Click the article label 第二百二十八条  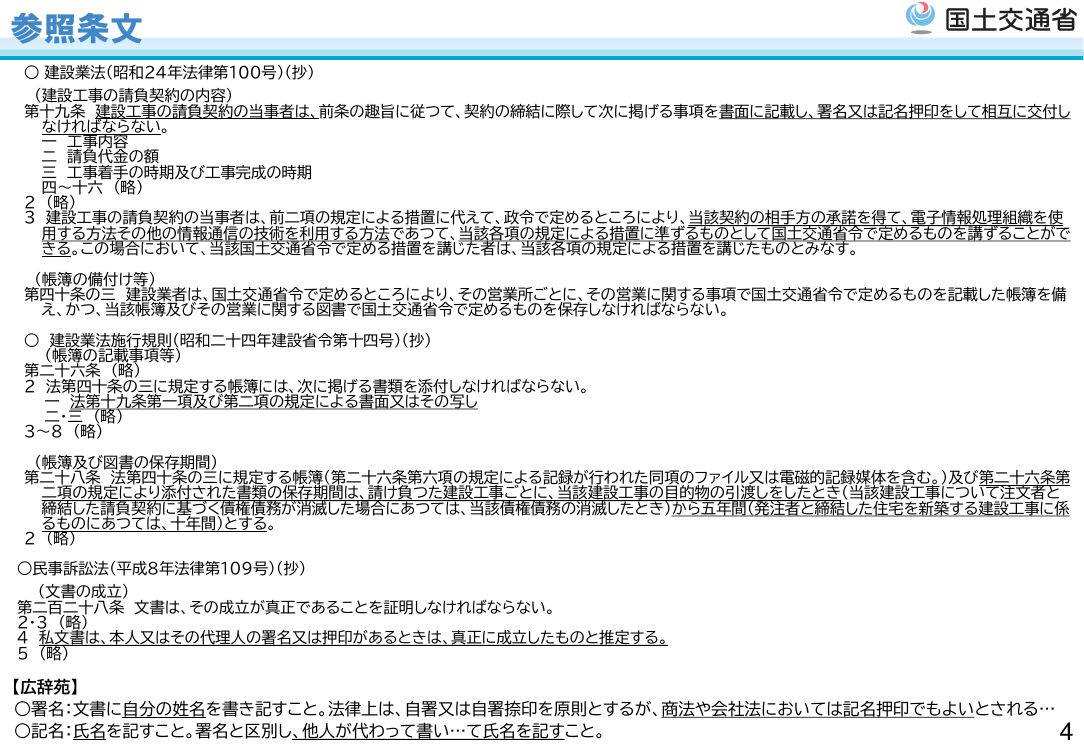71,608
